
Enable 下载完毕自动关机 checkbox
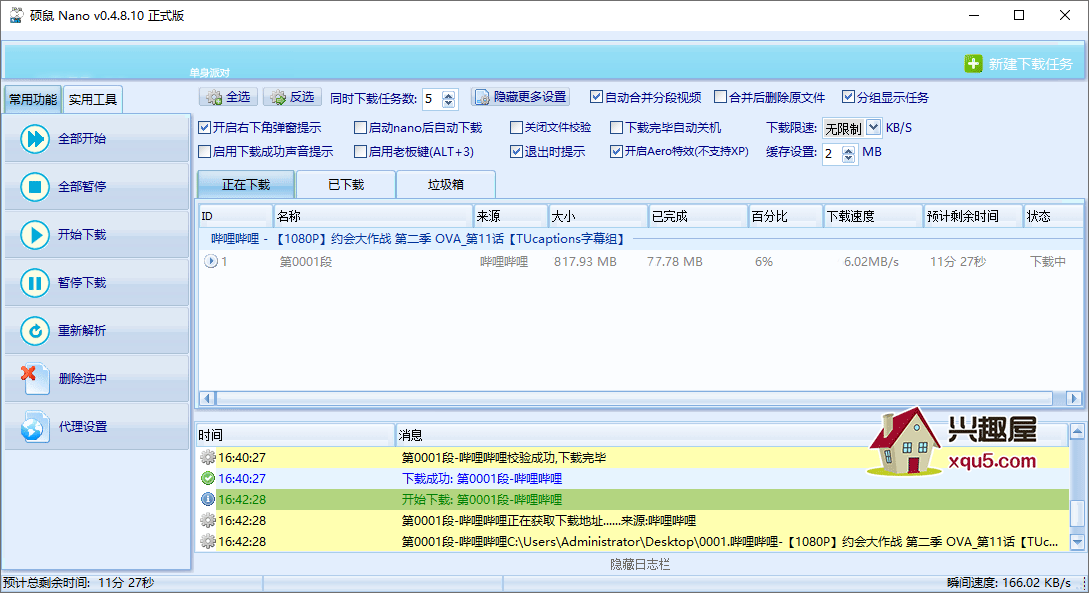coord(616,128)
